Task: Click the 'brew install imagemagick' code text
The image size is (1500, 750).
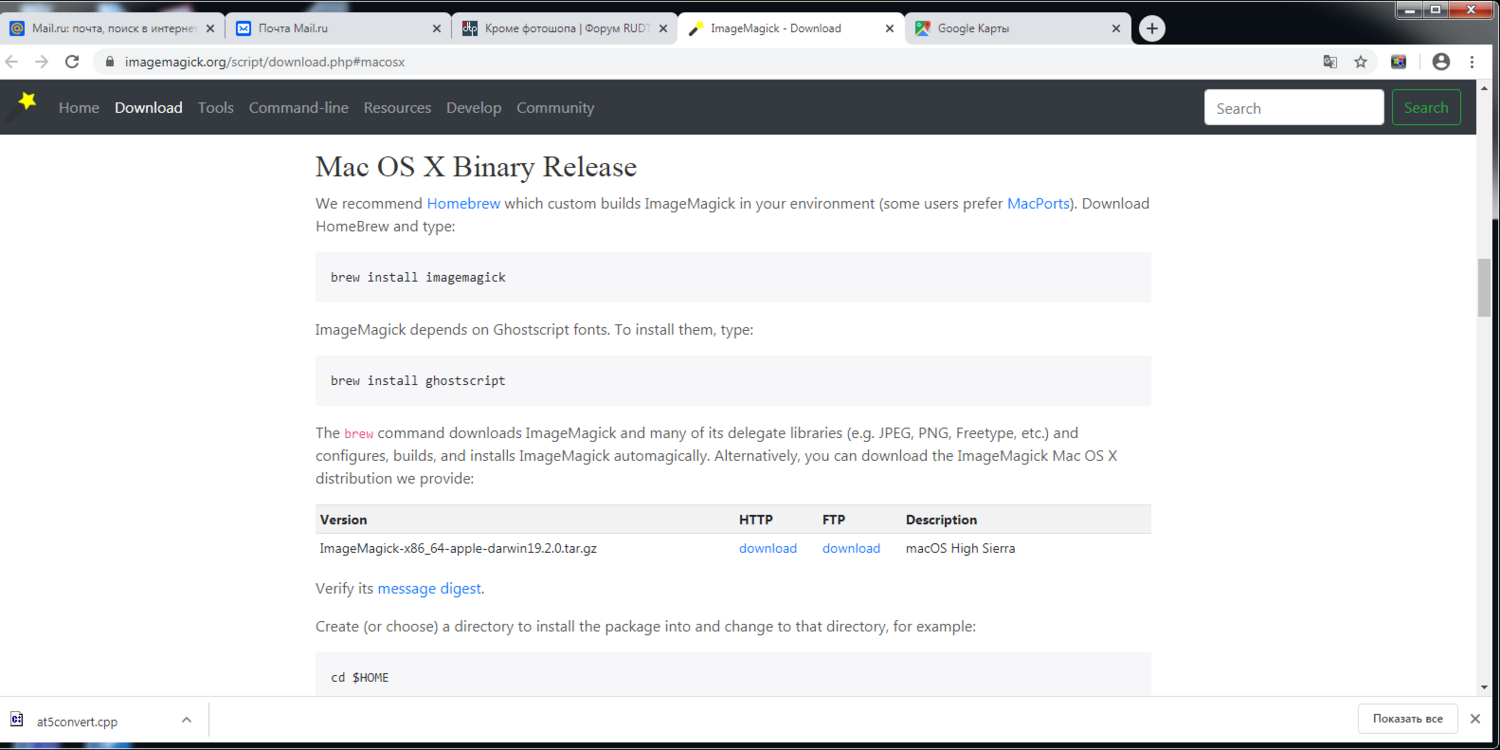Action: pyautogui.click(x=418, y=278)
